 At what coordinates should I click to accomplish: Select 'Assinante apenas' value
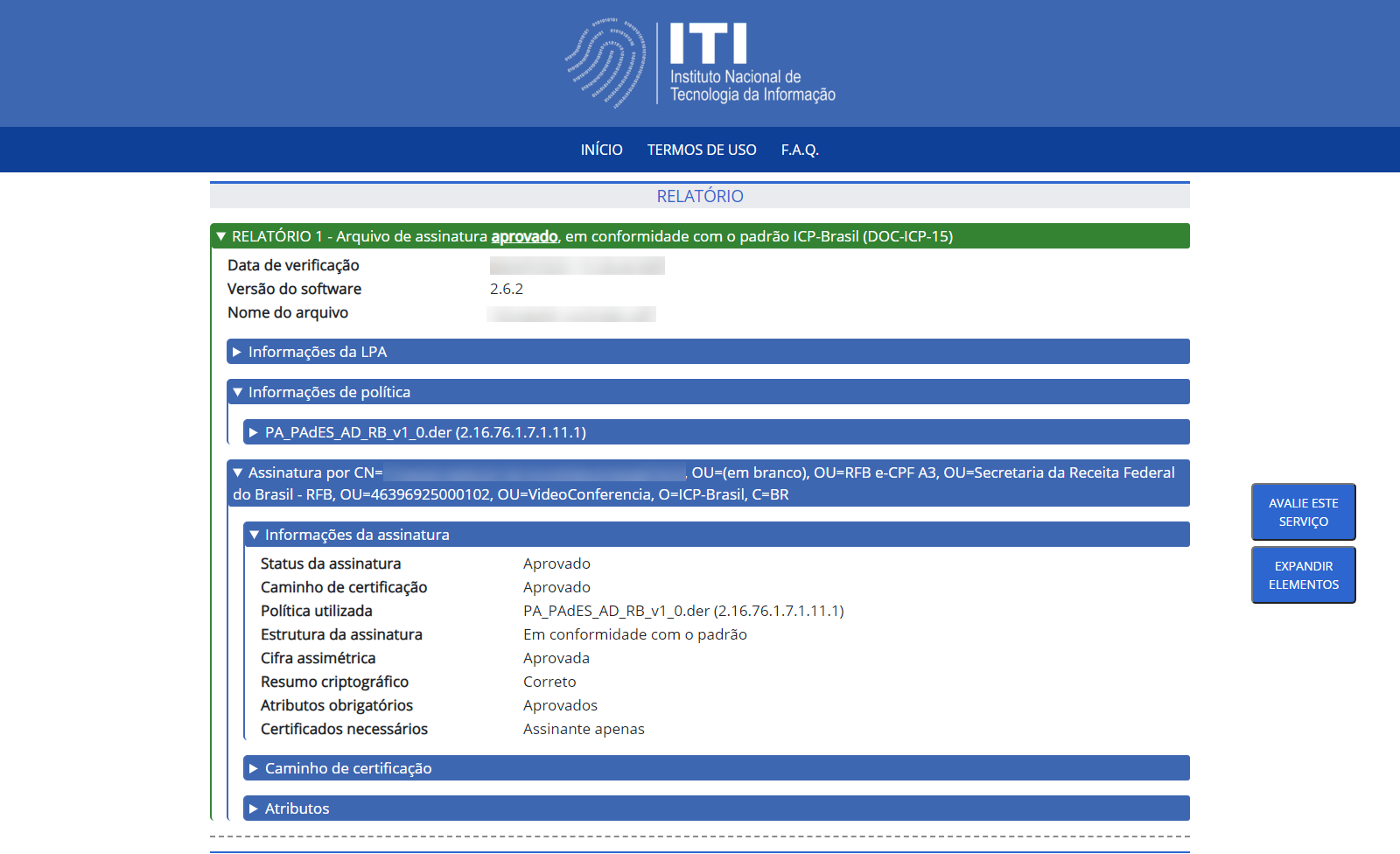tap(584, 729)
